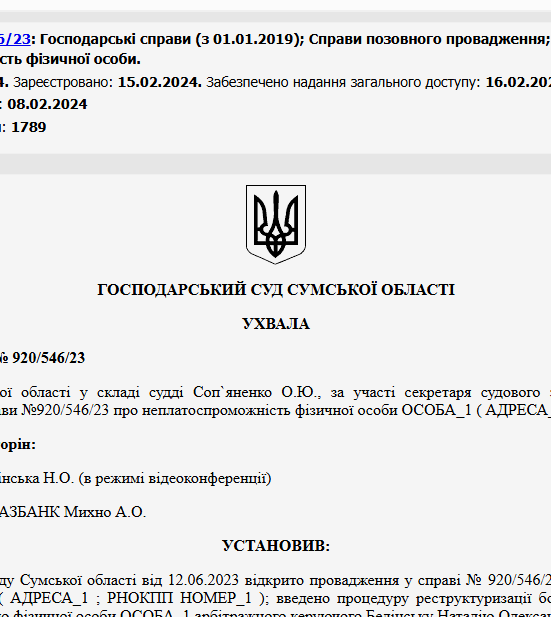Screen dimensions: 551x617
Task: Select the word неплатоспроможність in the body
Action: [216, 410]
